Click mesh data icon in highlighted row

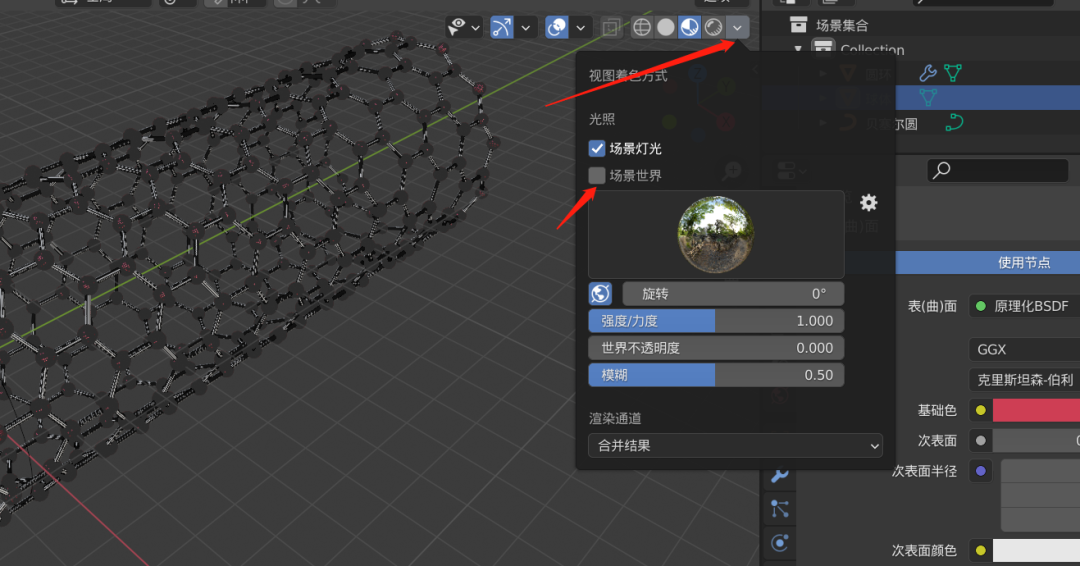[928, 97]
